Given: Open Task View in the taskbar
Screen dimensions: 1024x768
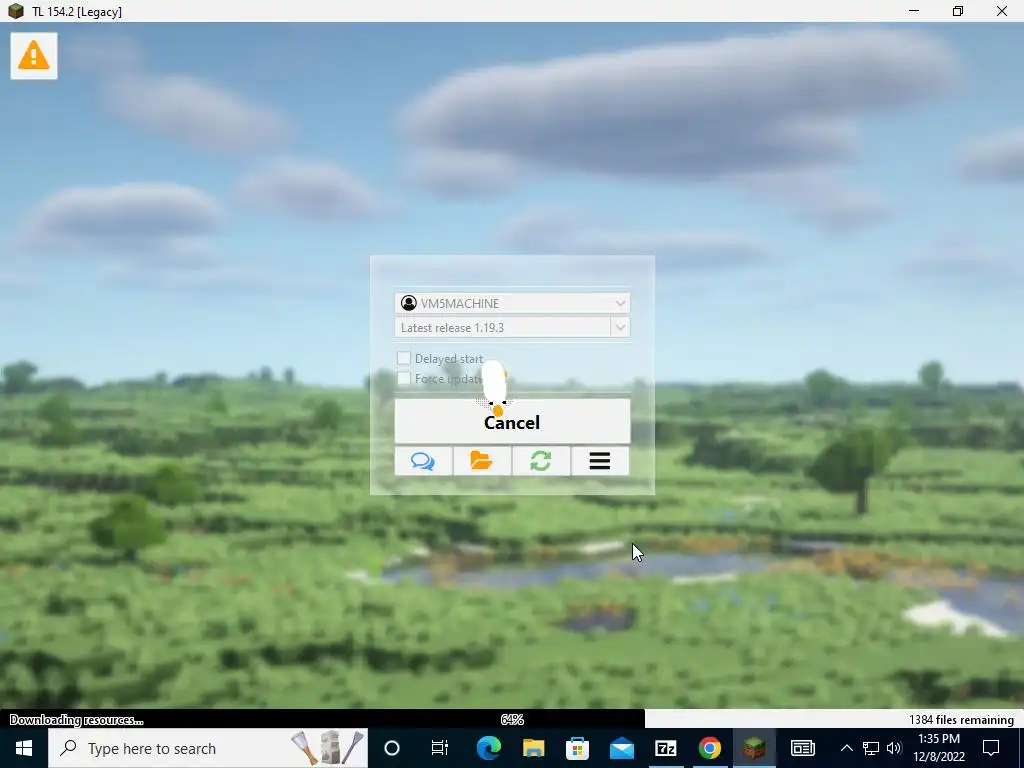Looking at the screenshot, I should 440,748.
